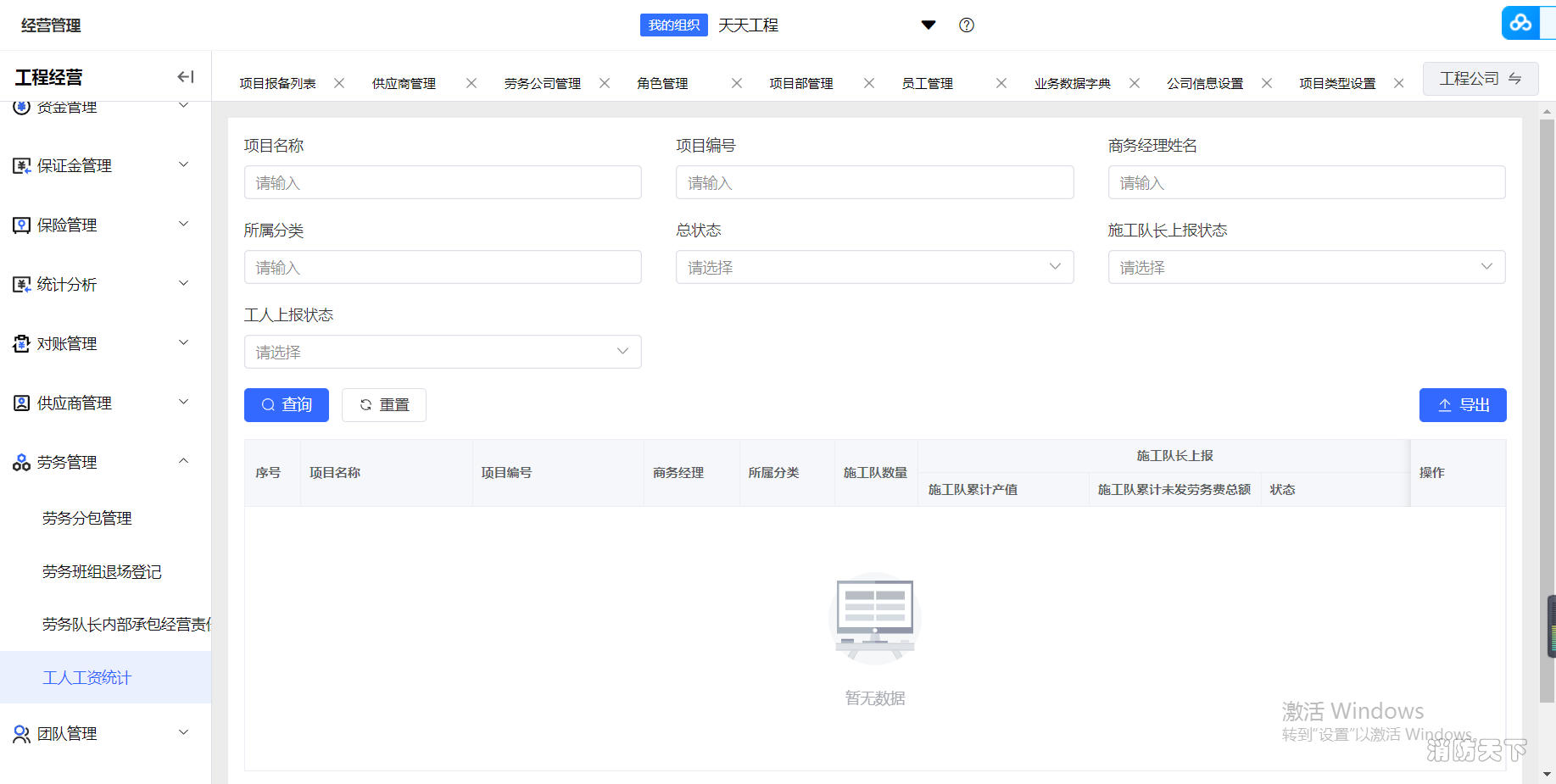
Task: Click the 保证金管理 sidebar icon
Action: (x=21, y=166)
